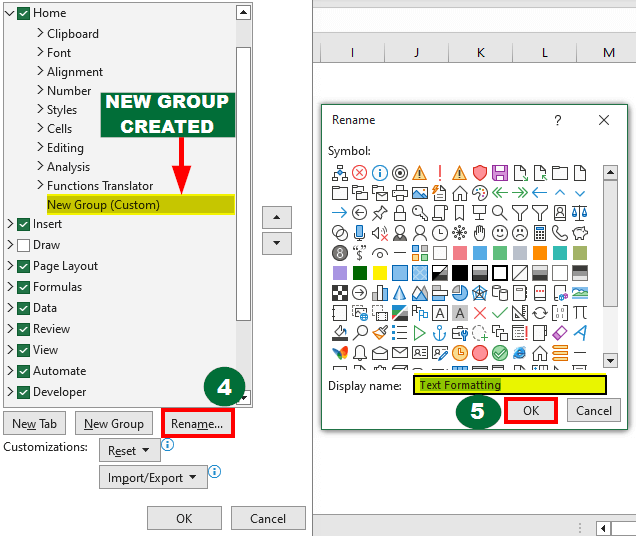636x536 pixels.
Task: Select the pi symbol
Action: pyautogui.click(x=580, y=313)
